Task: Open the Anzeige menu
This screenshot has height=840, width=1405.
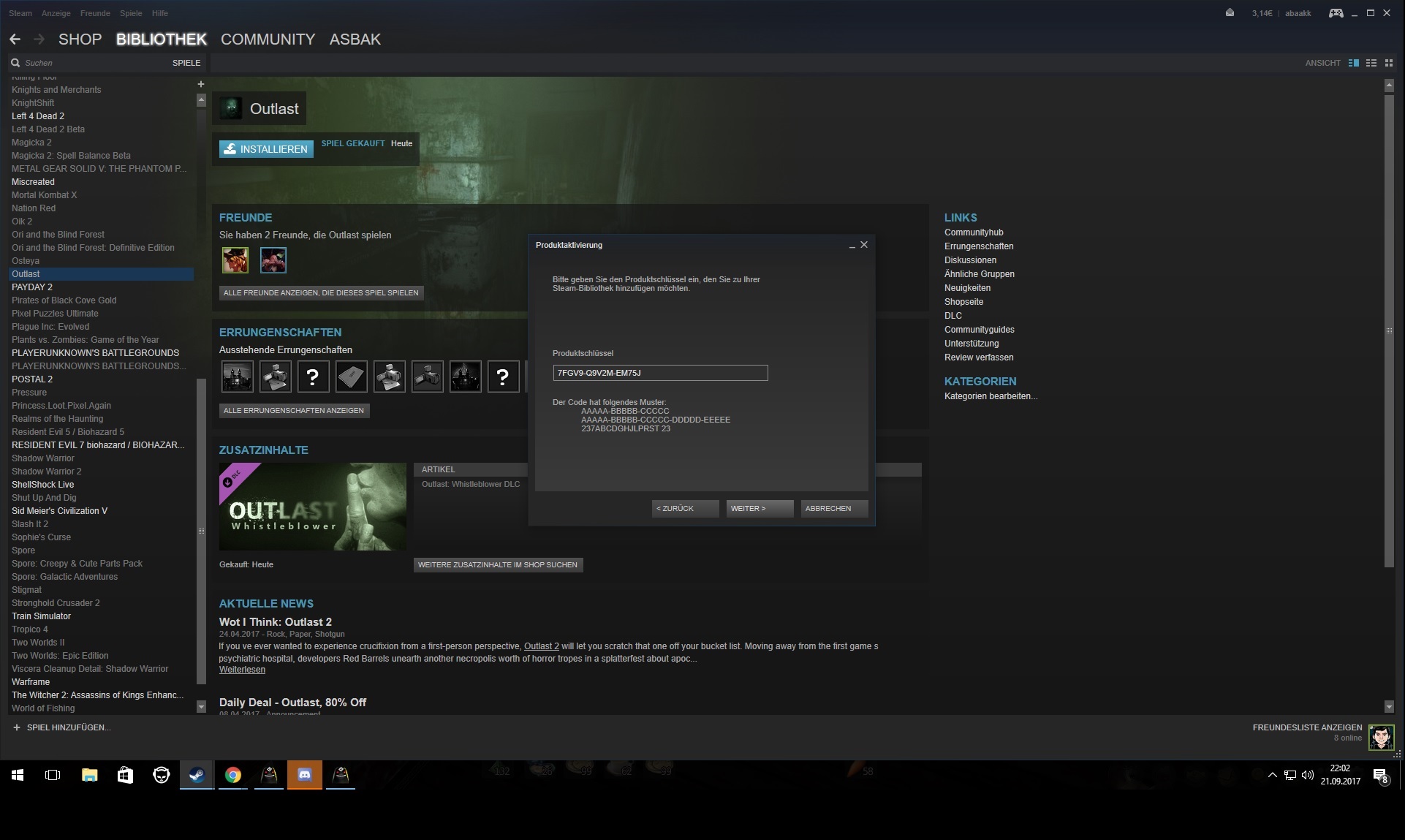Action: 56,13
